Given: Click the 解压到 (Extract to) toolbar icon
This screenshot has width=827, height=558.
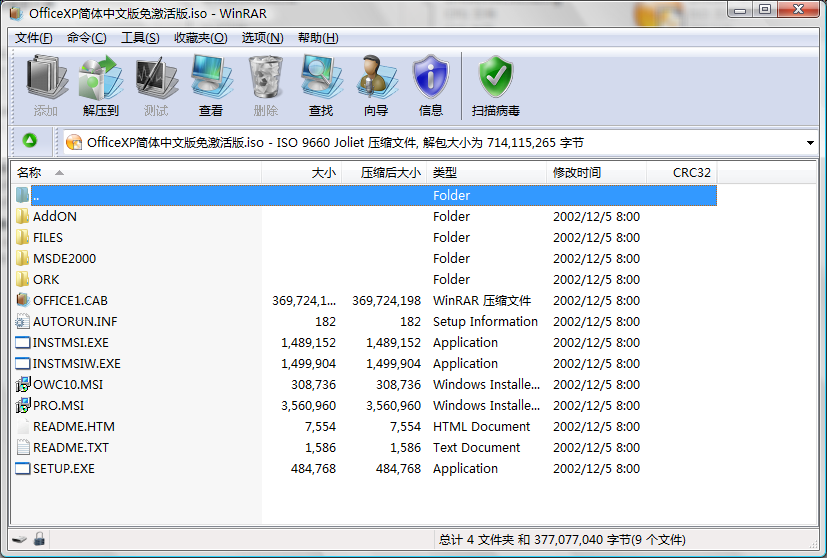Looking at the screenshot, I should click(101, 78).
